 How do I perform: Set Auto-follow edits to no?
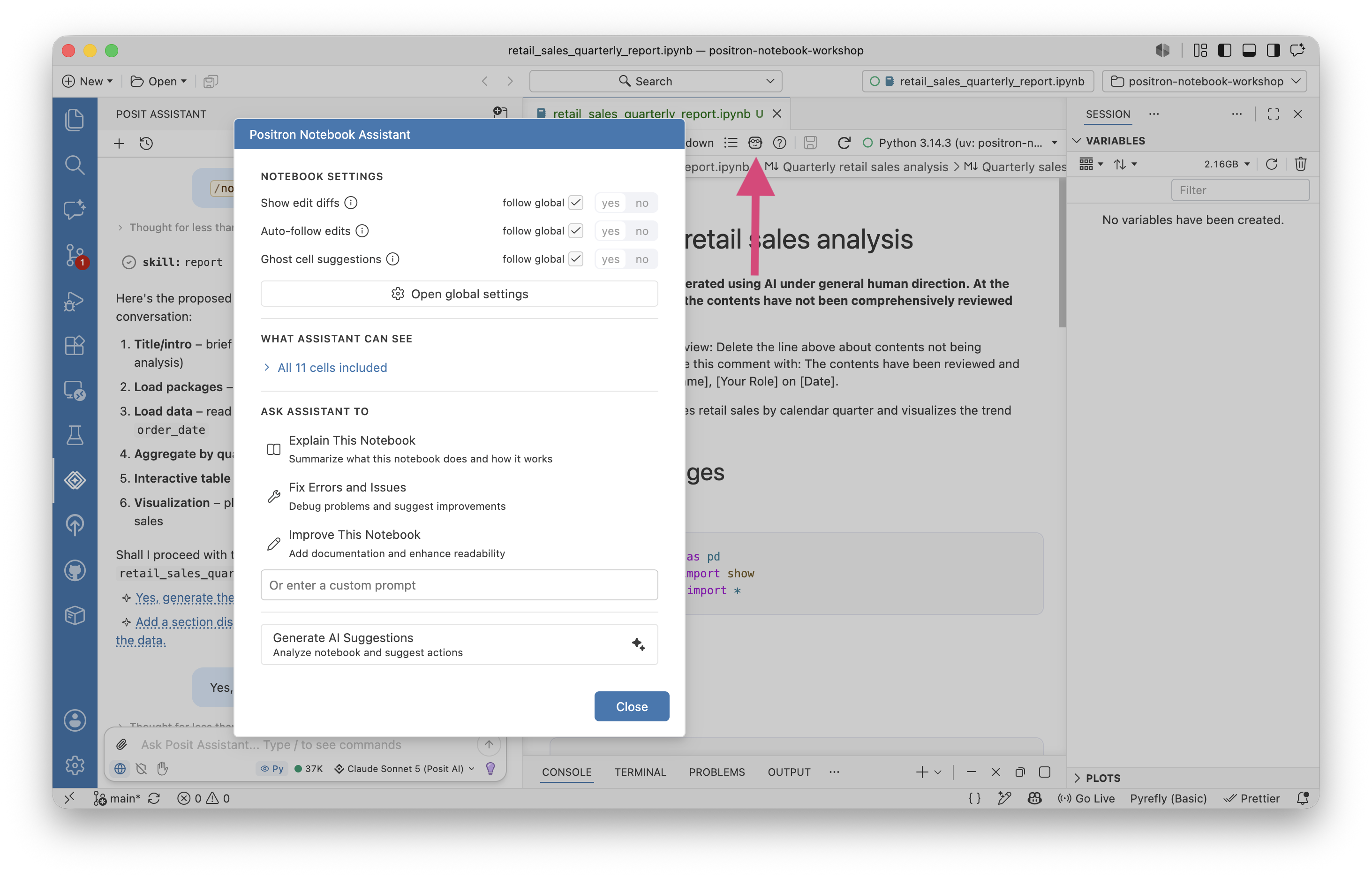(x=642, y=231)
